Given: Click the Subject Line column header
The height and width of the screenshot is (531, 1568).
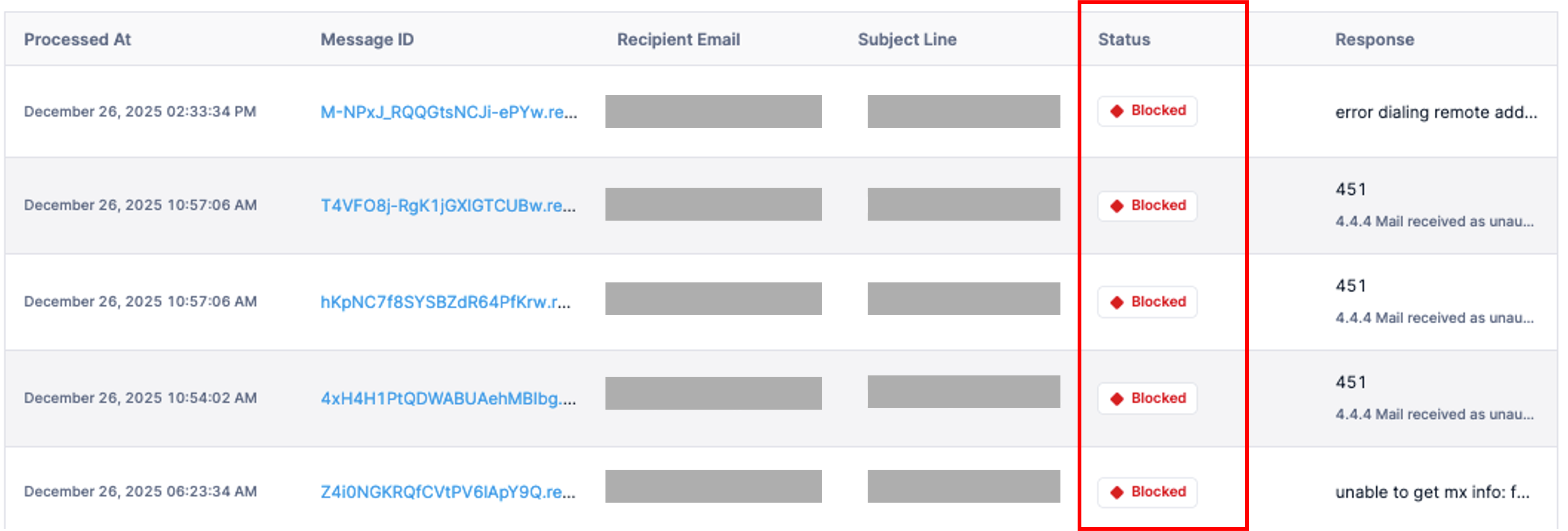Looking at the screenshot, I should pyautogui.click(x=907, y=40).
